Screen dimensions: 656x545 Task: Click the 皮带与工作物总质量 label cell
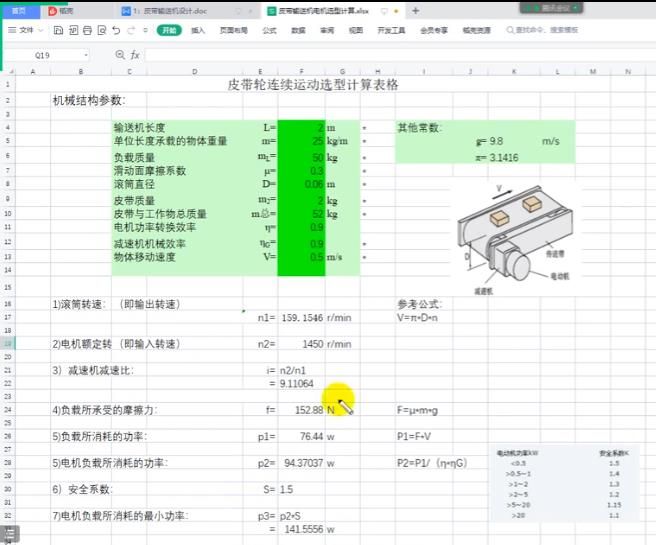point(160,214)
